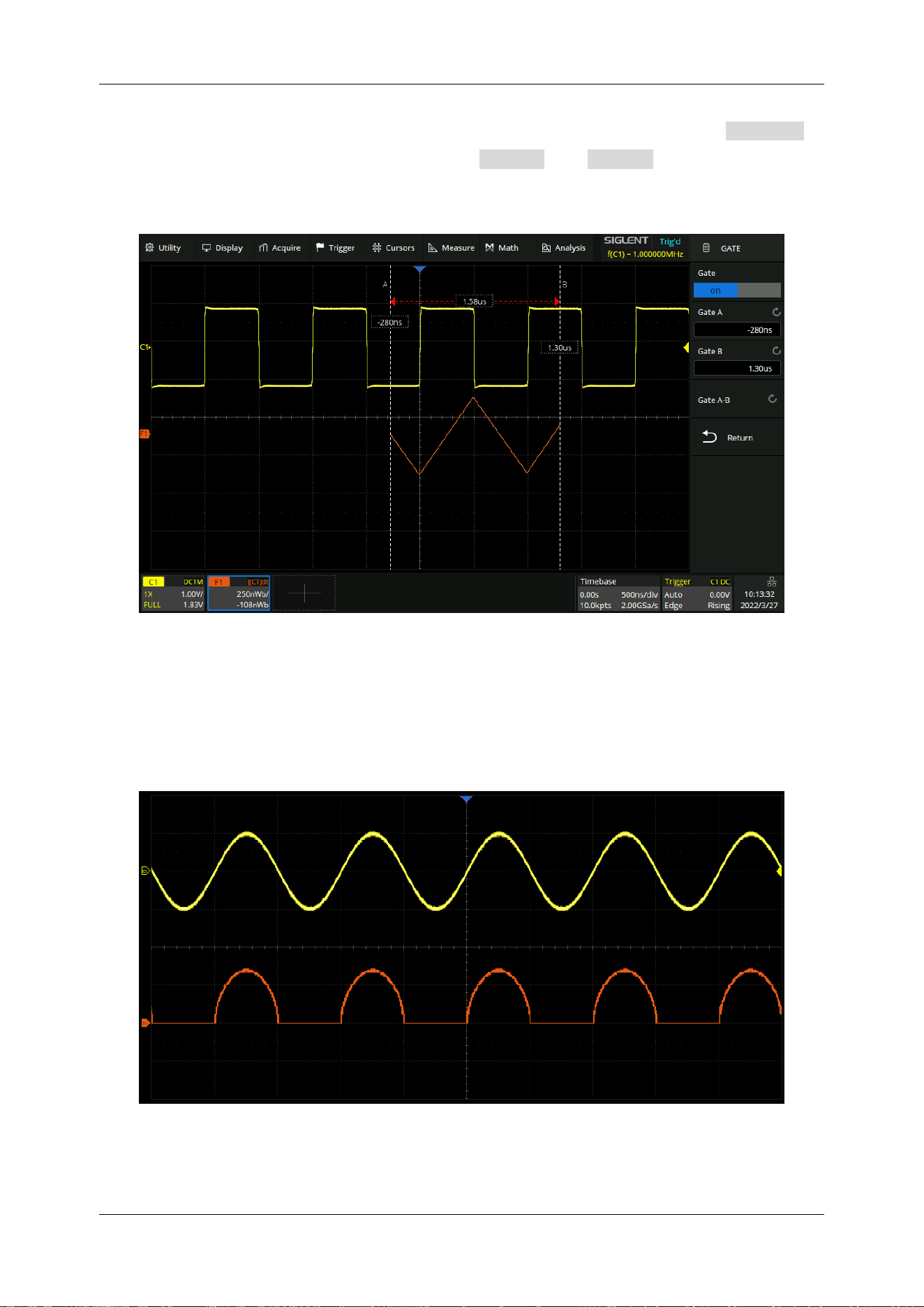924x1307 pixels.
Task: Click the Measure ruler icon
Action: pos(433,248)
